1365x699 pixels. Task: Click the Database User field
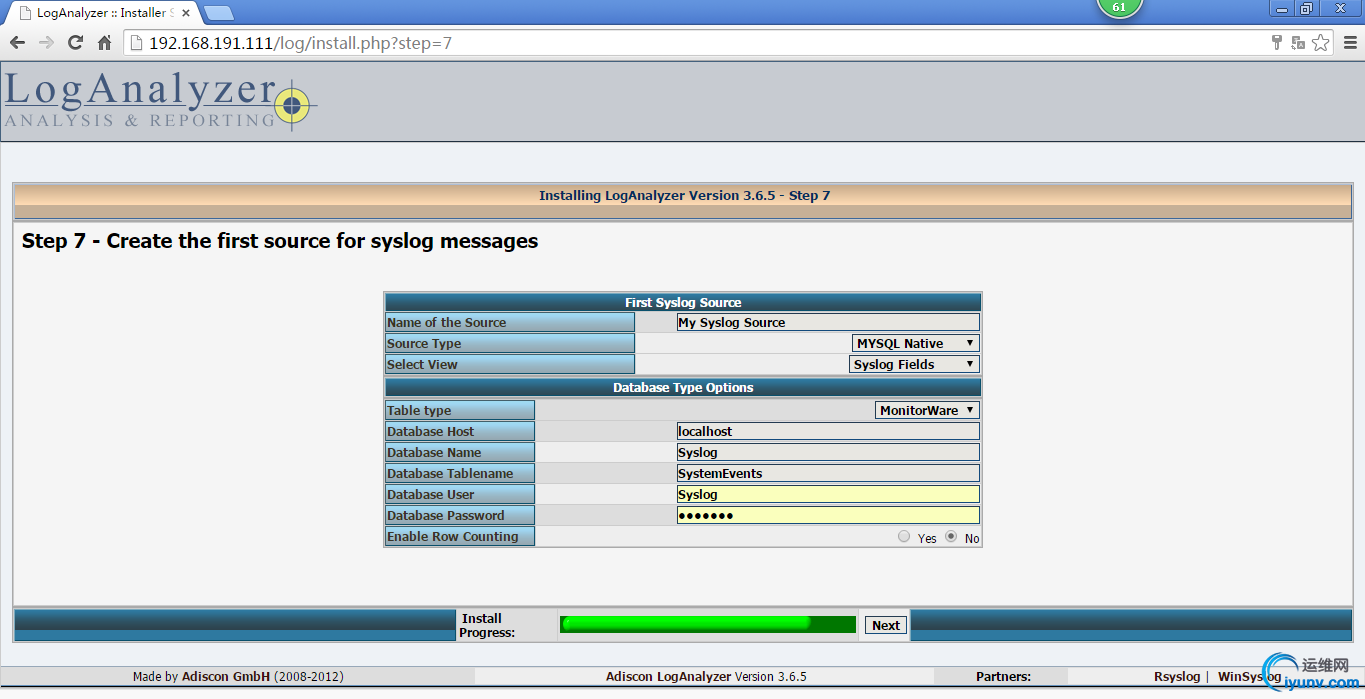[828, 494]
